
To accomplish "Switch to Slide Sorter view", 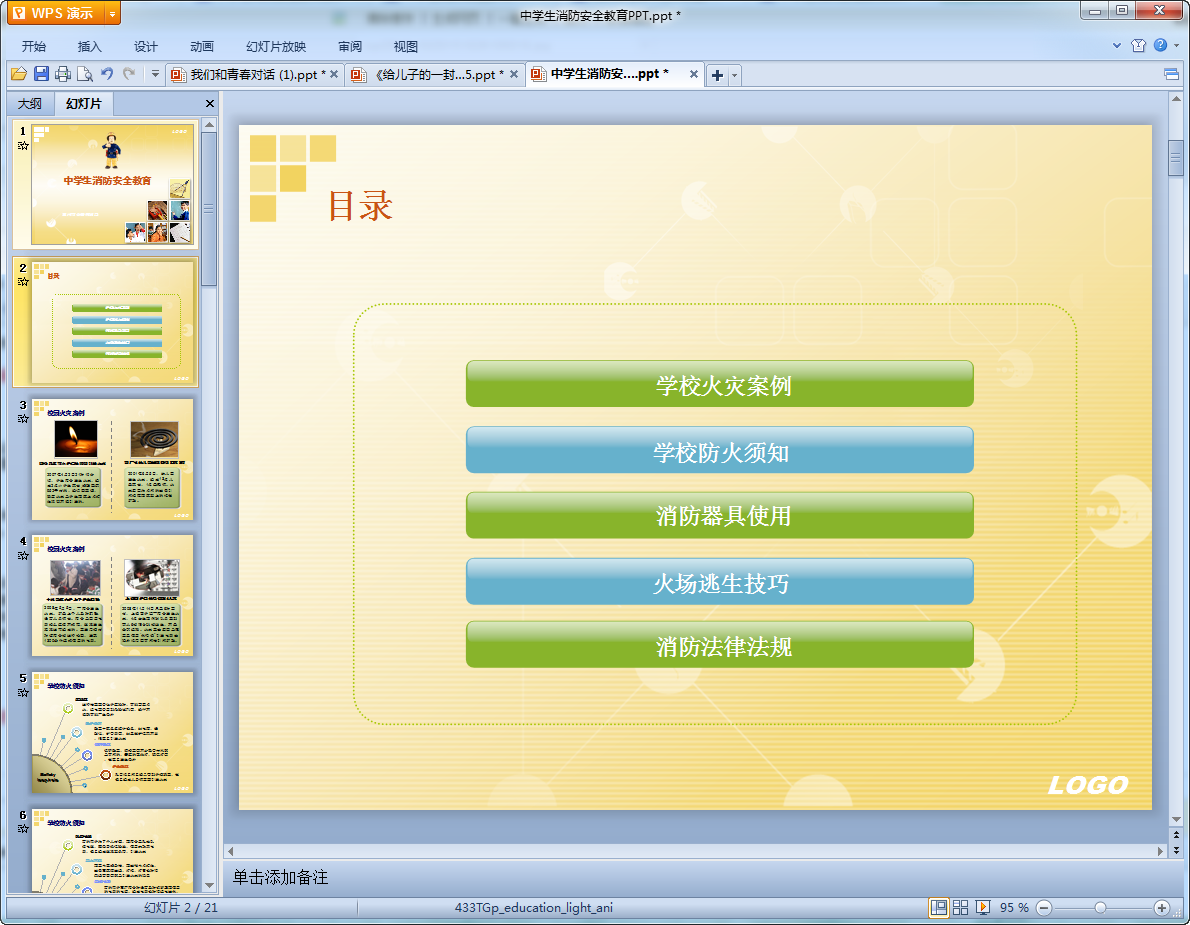I will click(960, 908).
